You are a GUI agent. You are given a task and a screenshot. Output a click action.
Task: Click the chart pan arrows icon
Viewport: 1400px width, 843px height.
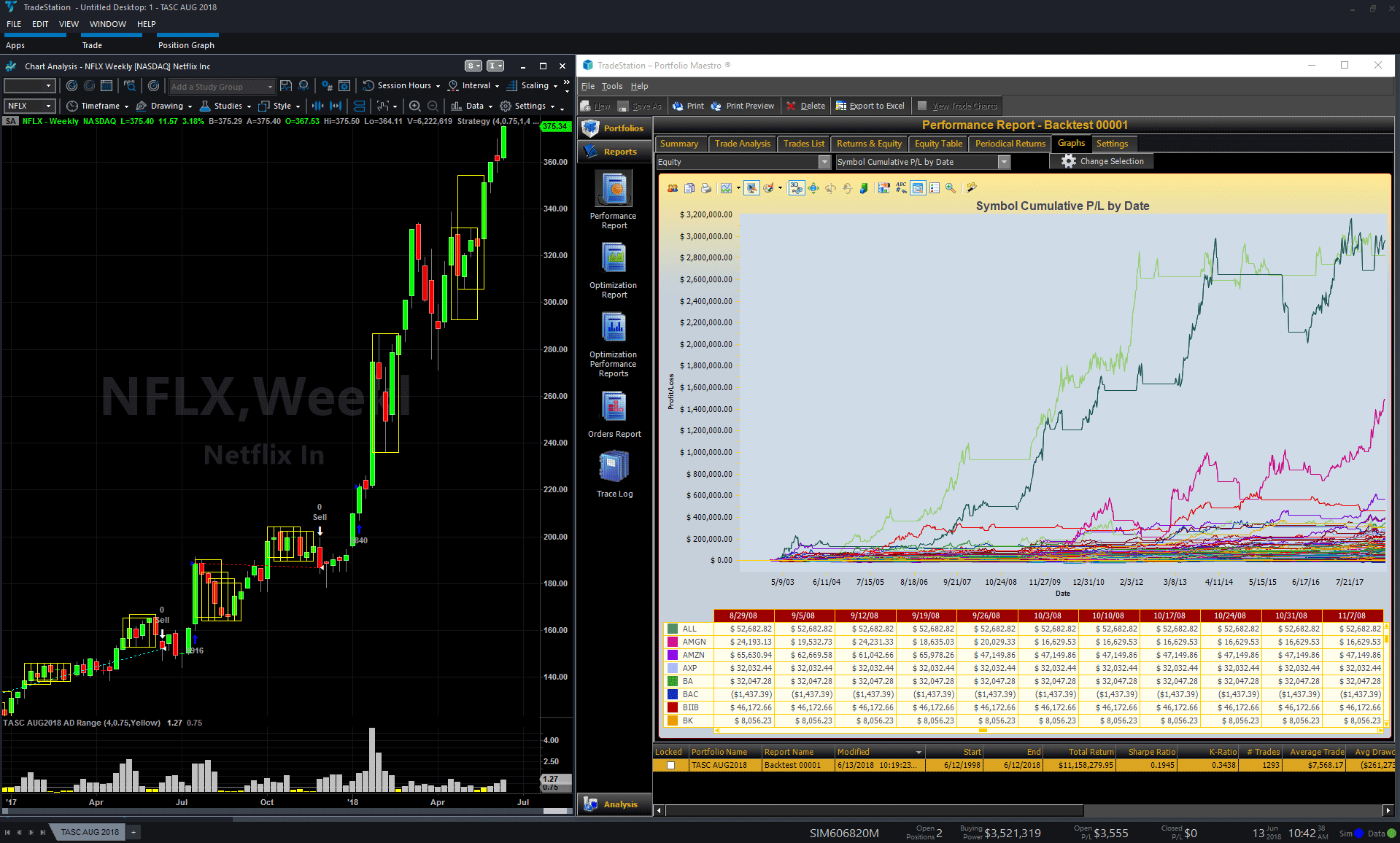pyautogui.click(x=813, y=188)
